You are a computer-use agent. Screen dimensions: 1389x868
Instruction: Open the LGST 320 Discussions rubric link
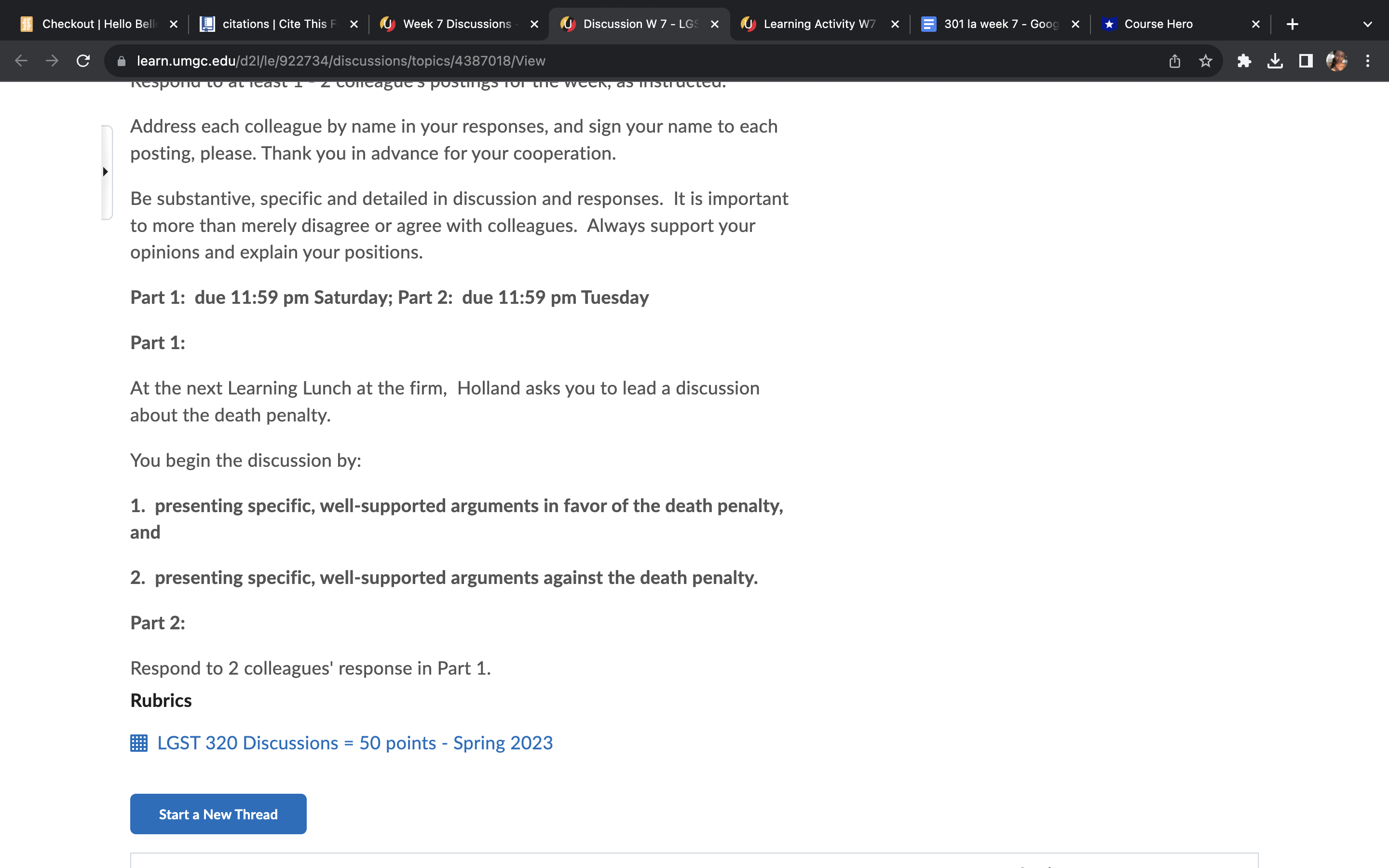(354, 743)
